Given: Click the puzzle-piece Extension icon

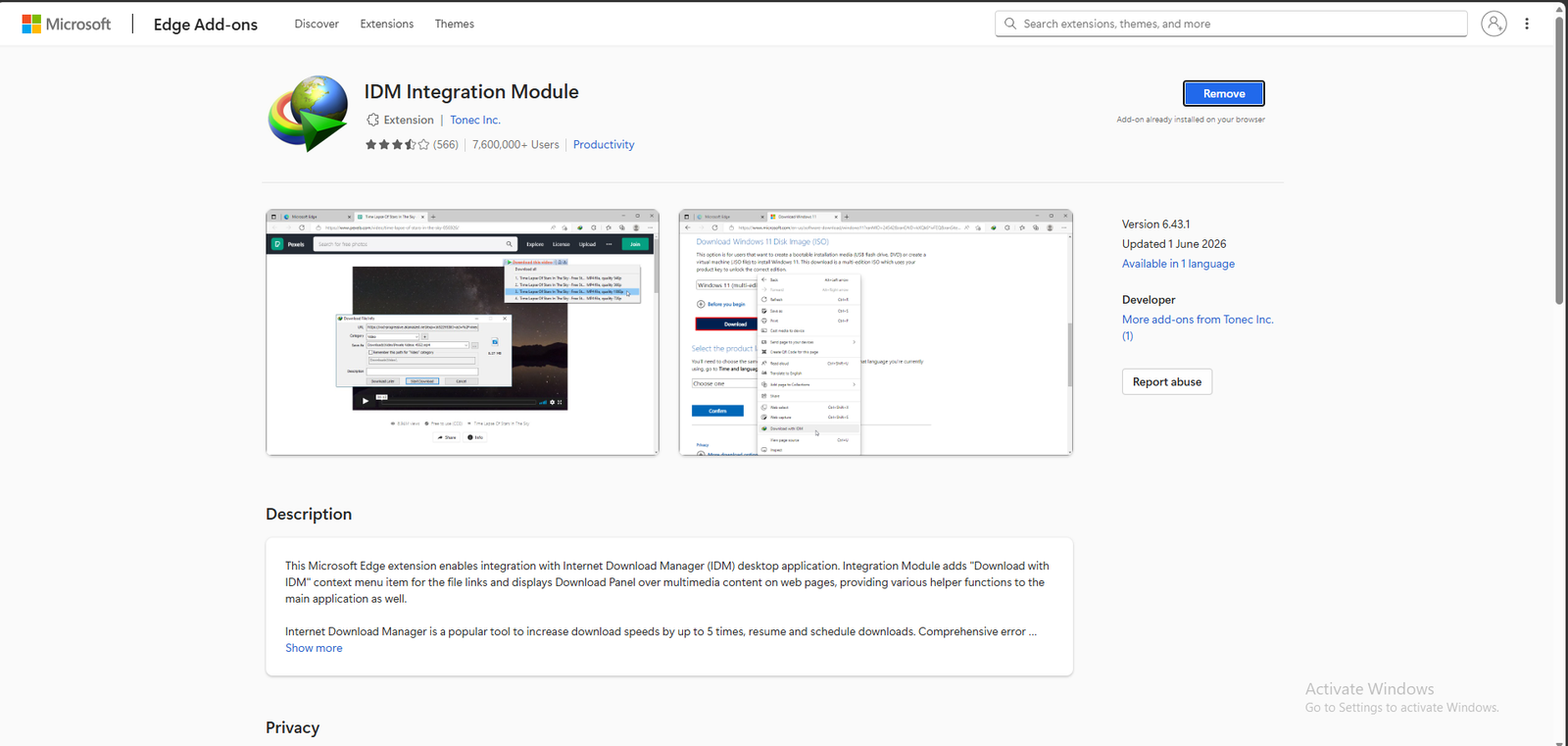Looking at the screenshot, I should (372, 120).
